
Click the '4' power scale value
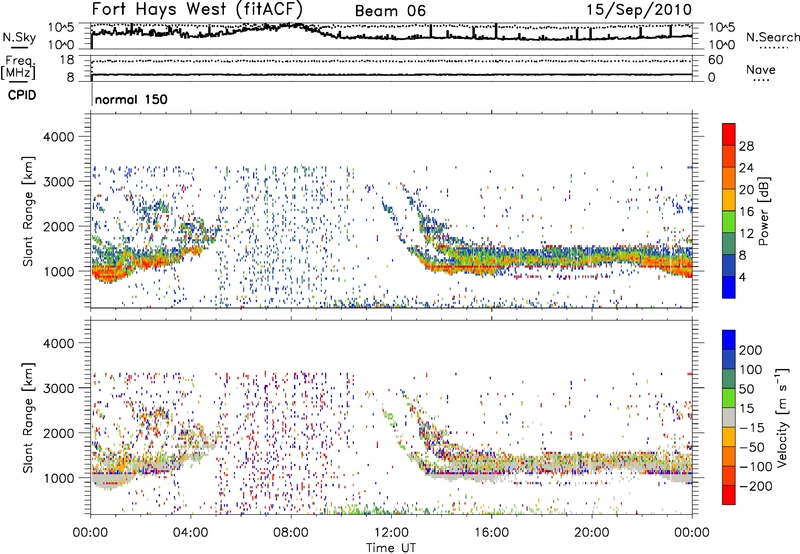(x=742, y=277)
